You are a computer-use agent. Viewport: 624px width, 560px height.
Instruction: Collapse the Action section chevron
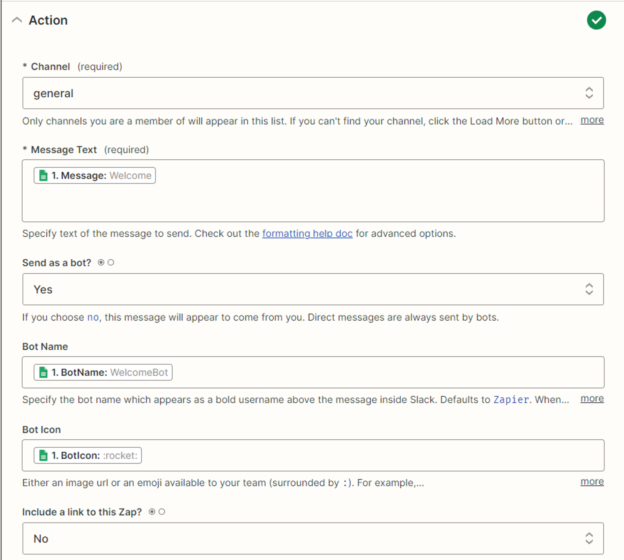pyautogui.click(x=16, y=20)
